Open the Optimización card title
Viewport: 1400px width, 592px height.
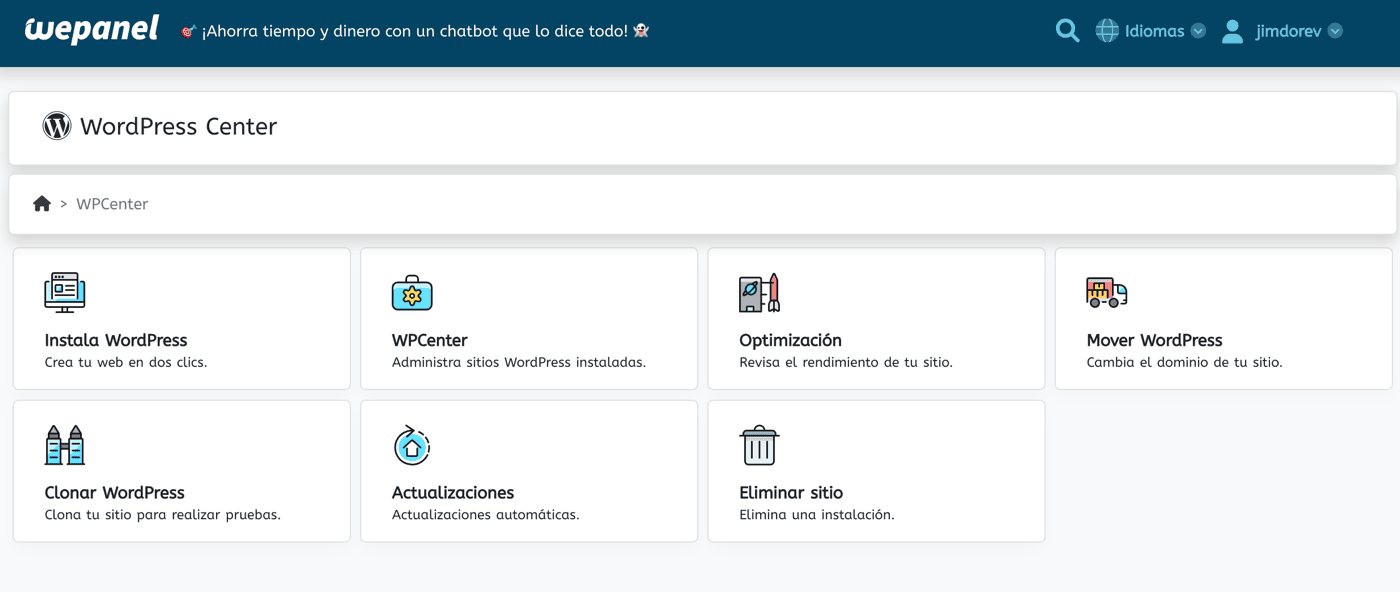(790, 340)
